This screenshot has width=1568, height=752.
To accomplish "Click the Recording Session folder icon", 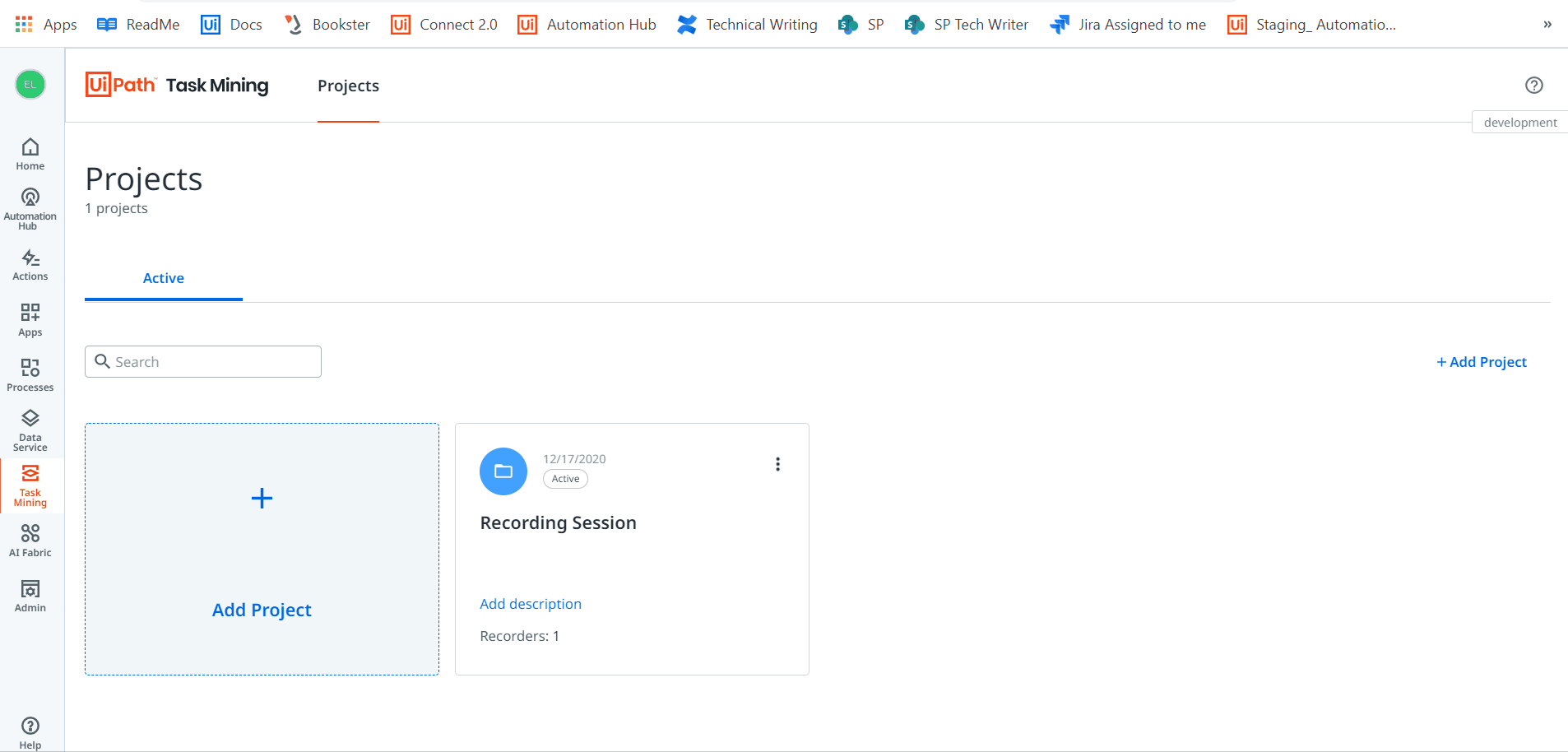I will 503,471.
